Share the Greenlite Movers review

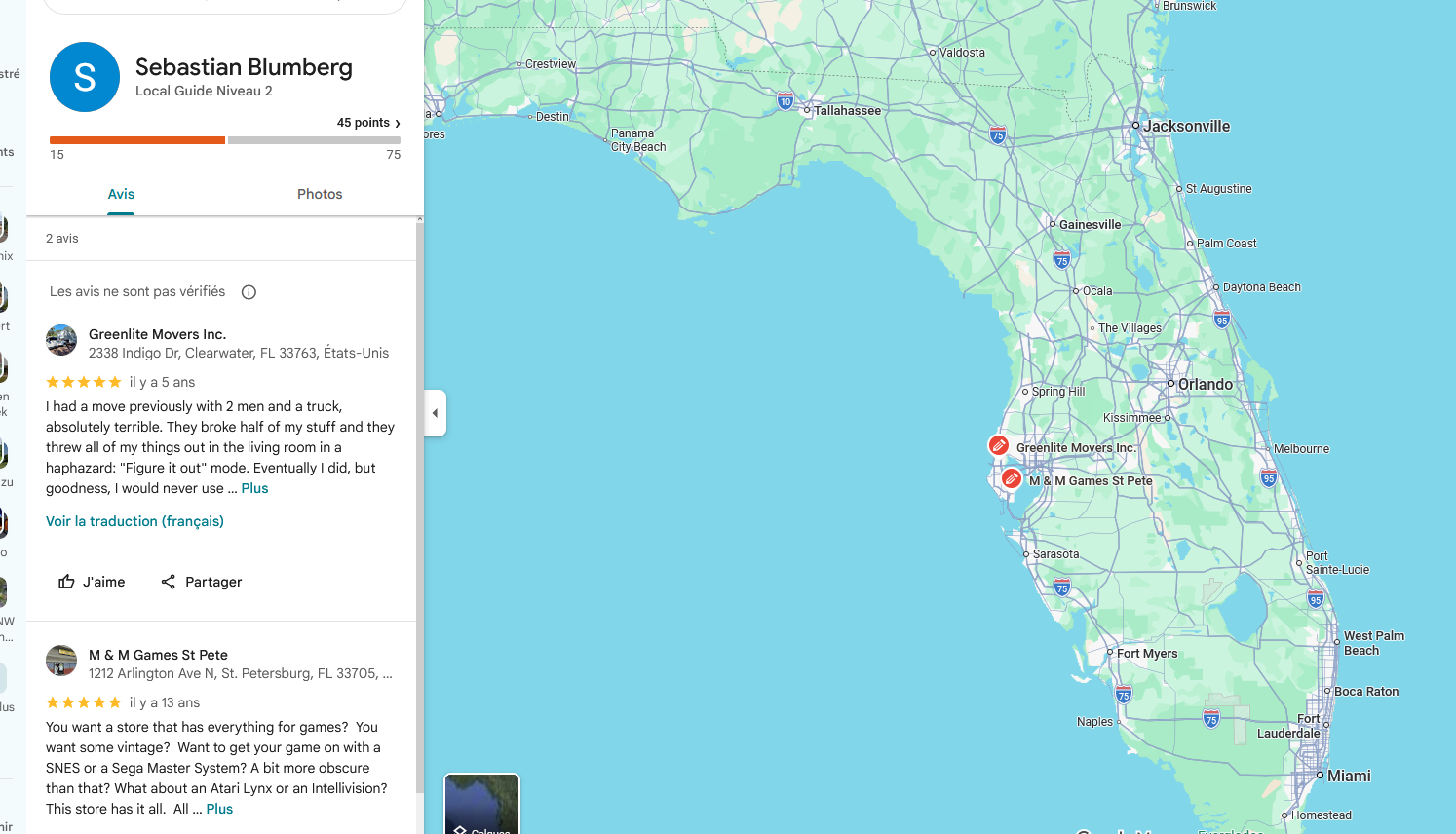(201, 582)
